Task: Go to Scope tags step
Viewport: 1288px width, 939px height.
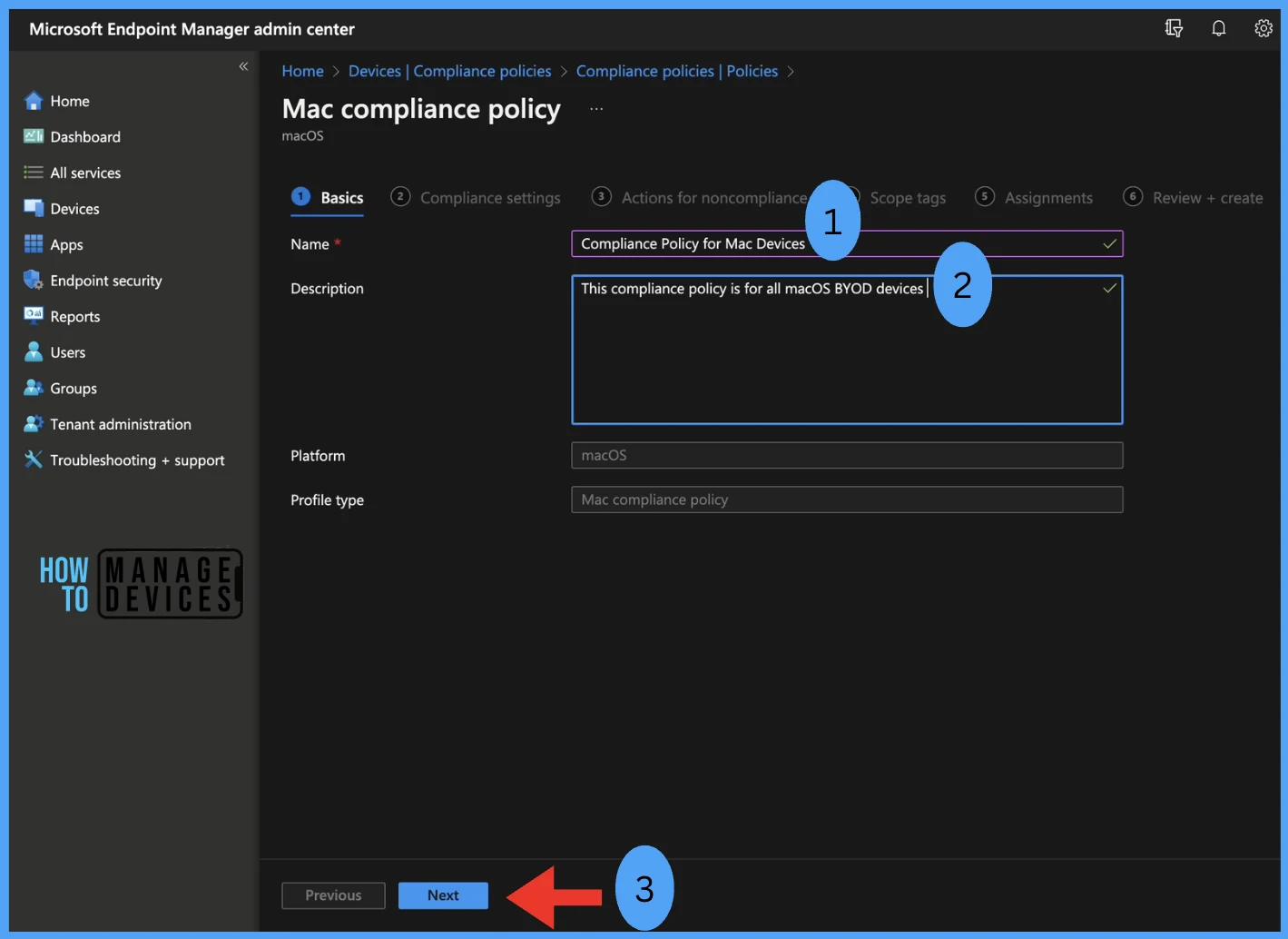Action: click(908, 197)
